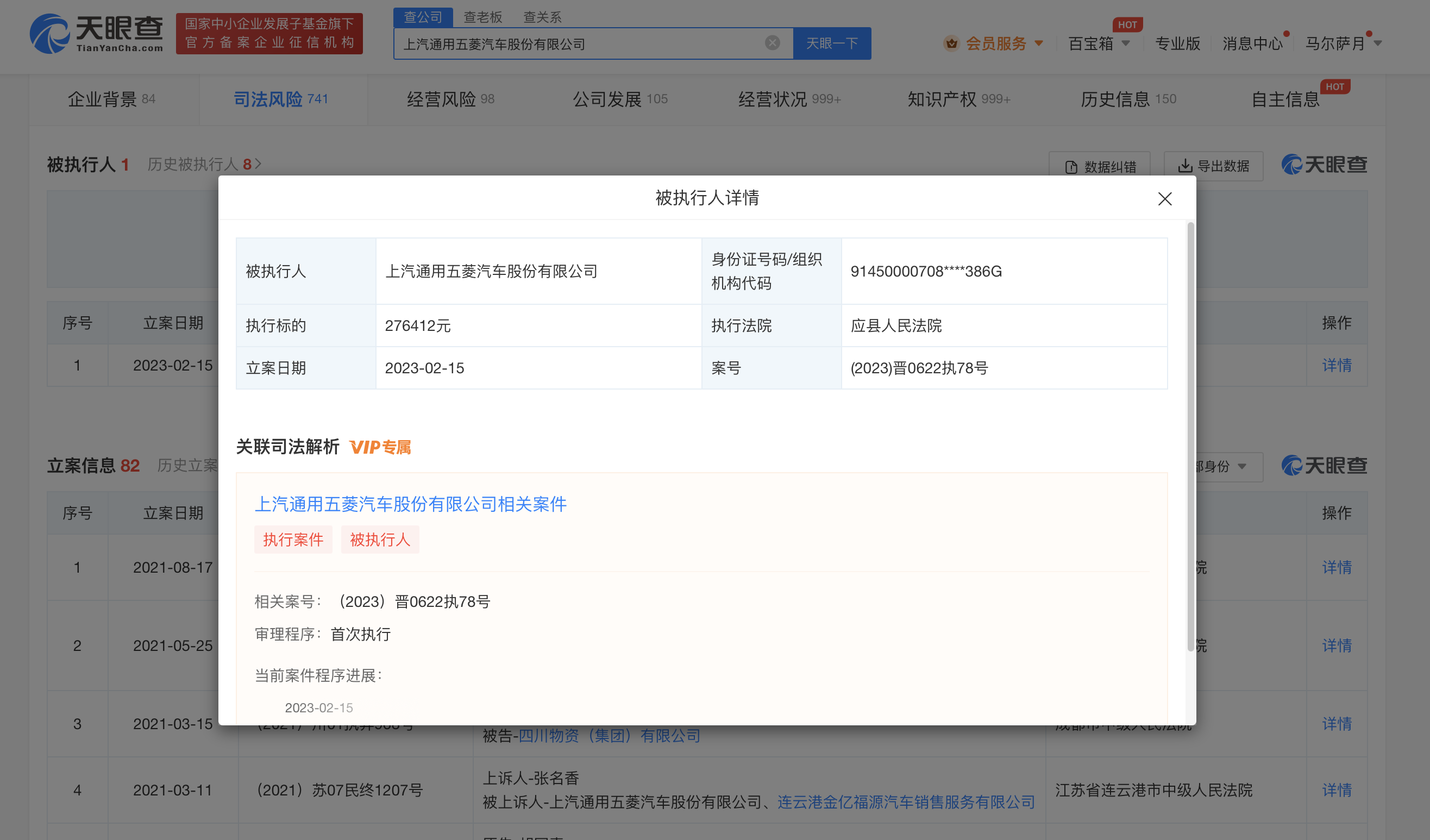Close the 被执行人详情 dialog
1430x840 pixels.
1164,199
